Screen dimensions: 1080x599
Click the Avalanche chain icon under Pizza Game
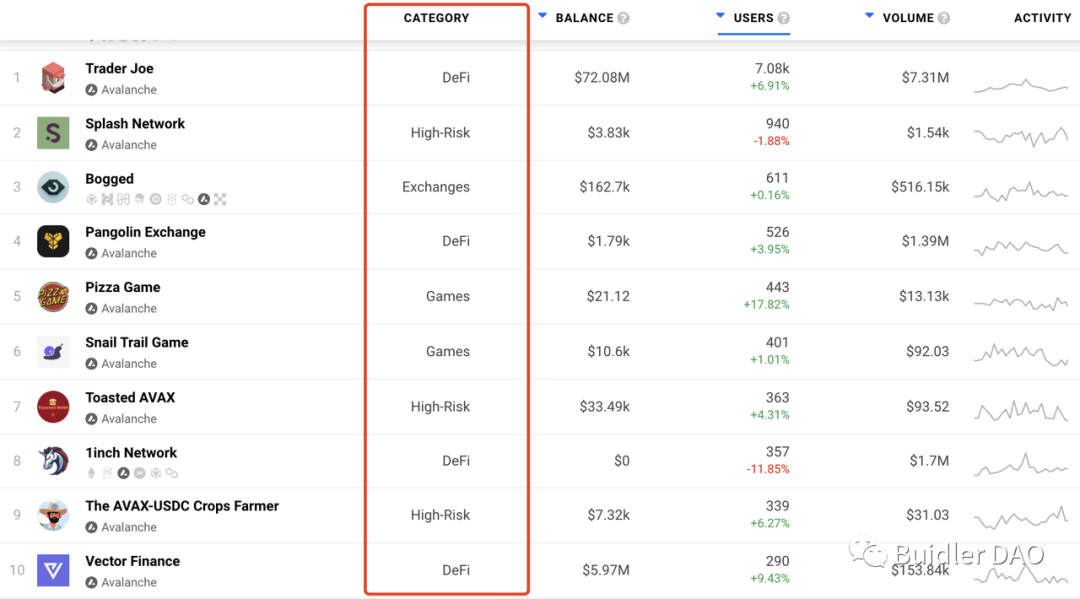(x=91, y=308)
